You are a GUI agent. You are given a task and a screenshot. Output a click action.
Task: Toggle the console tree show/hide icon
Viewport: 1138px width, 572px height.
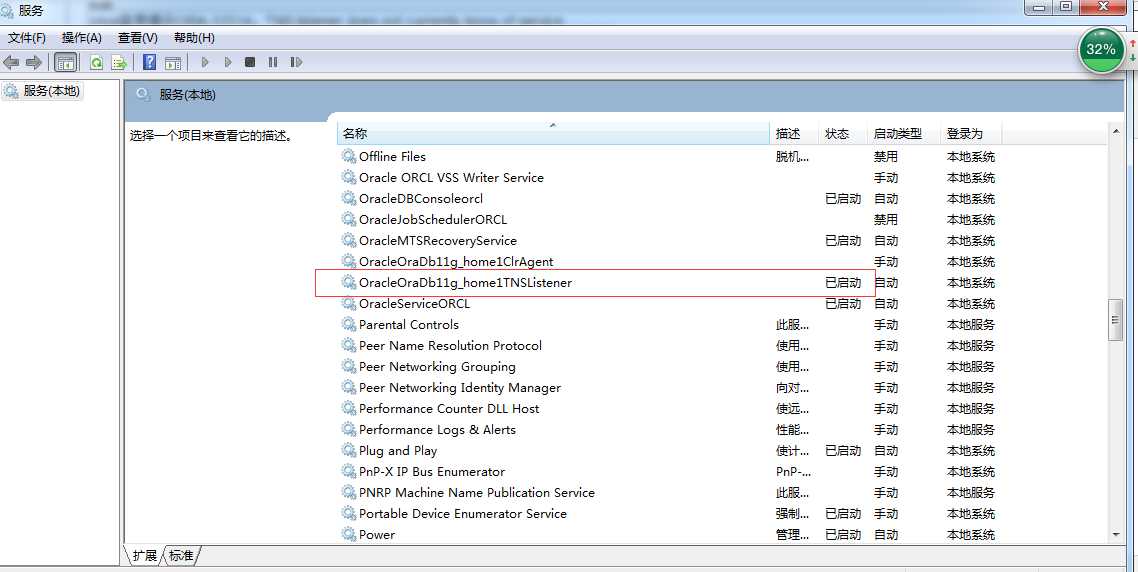(x=65, y=62)
